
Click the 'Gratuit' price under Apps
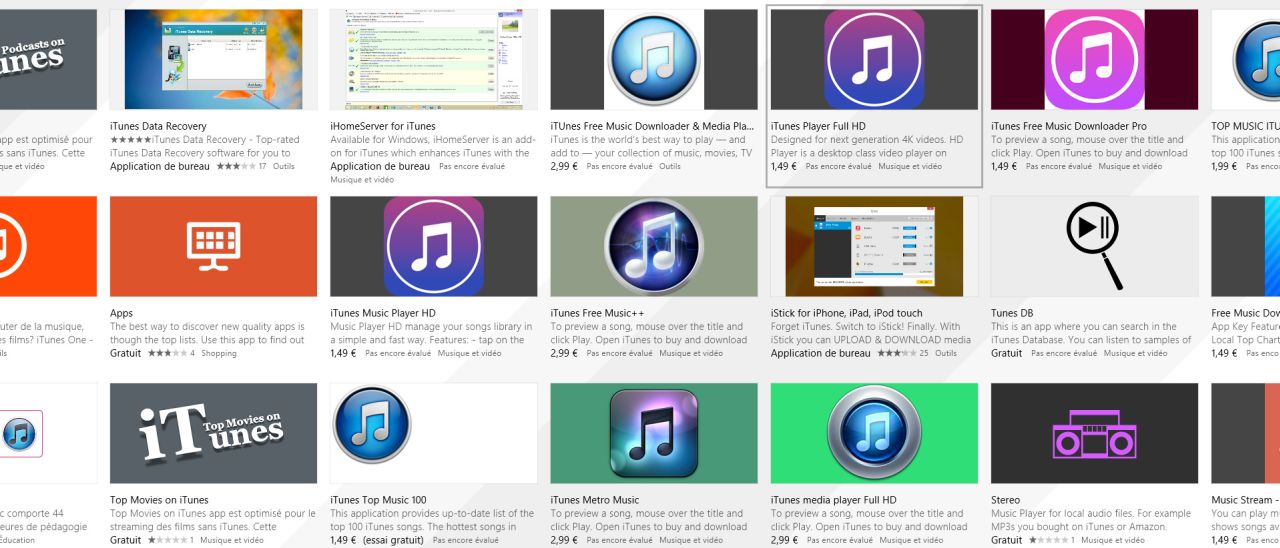(x=125, y=353)
